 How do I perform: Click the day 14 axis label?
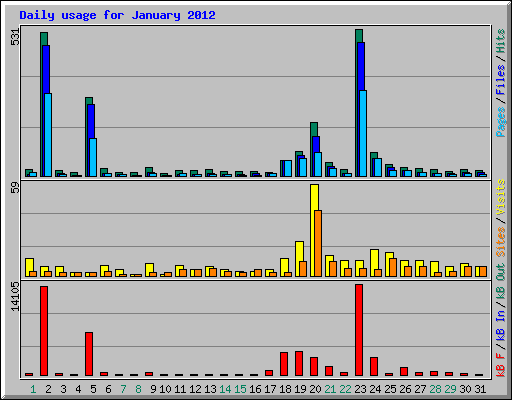click(x=225, y=389)
